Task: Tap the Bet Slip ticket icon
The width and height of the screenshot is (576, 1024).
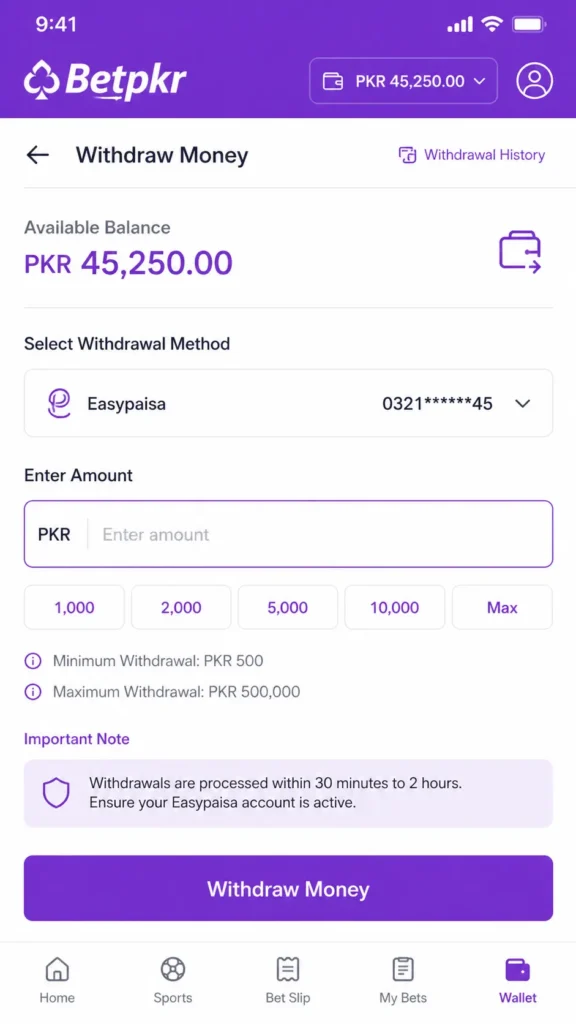Action: click(287, 969)
